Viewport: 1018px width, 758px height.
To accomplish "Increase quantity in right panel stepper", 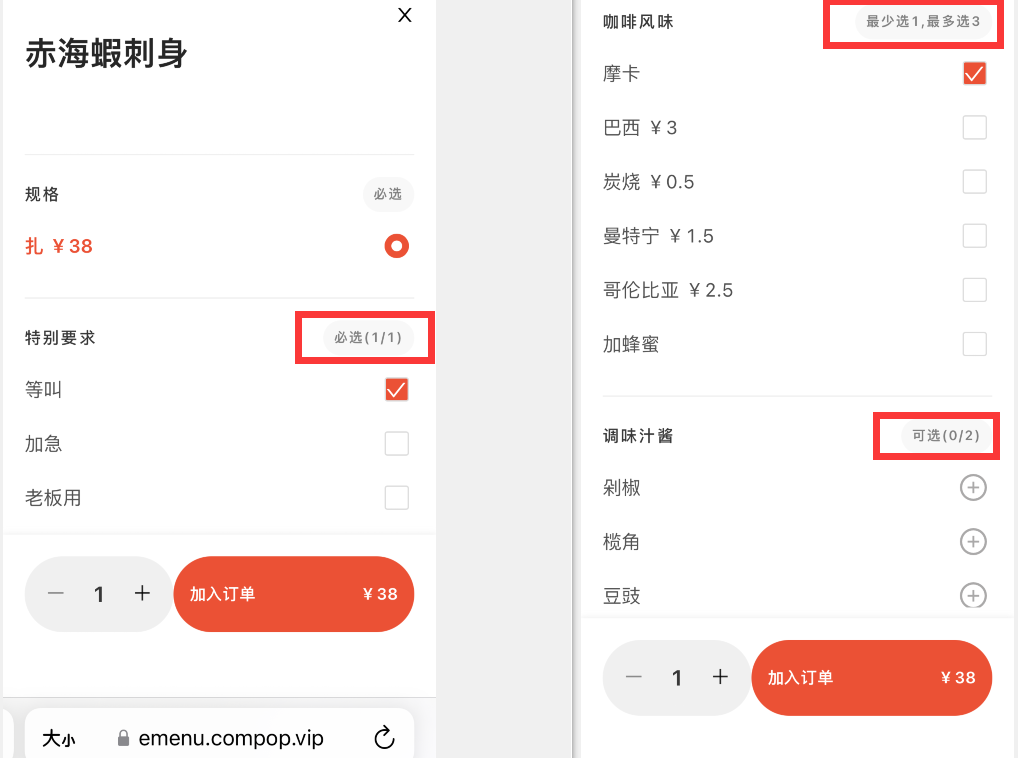I will 720,677.
